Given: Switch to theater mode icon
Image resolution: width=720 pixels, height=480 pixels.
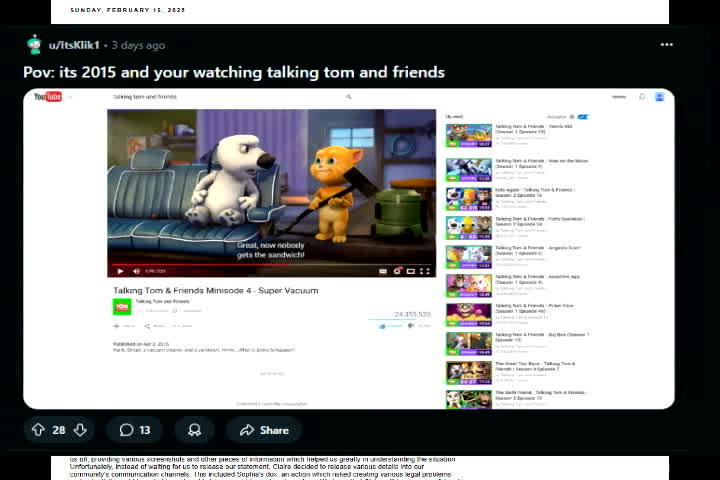Looking at the screenshot, I should click(411, 271).
